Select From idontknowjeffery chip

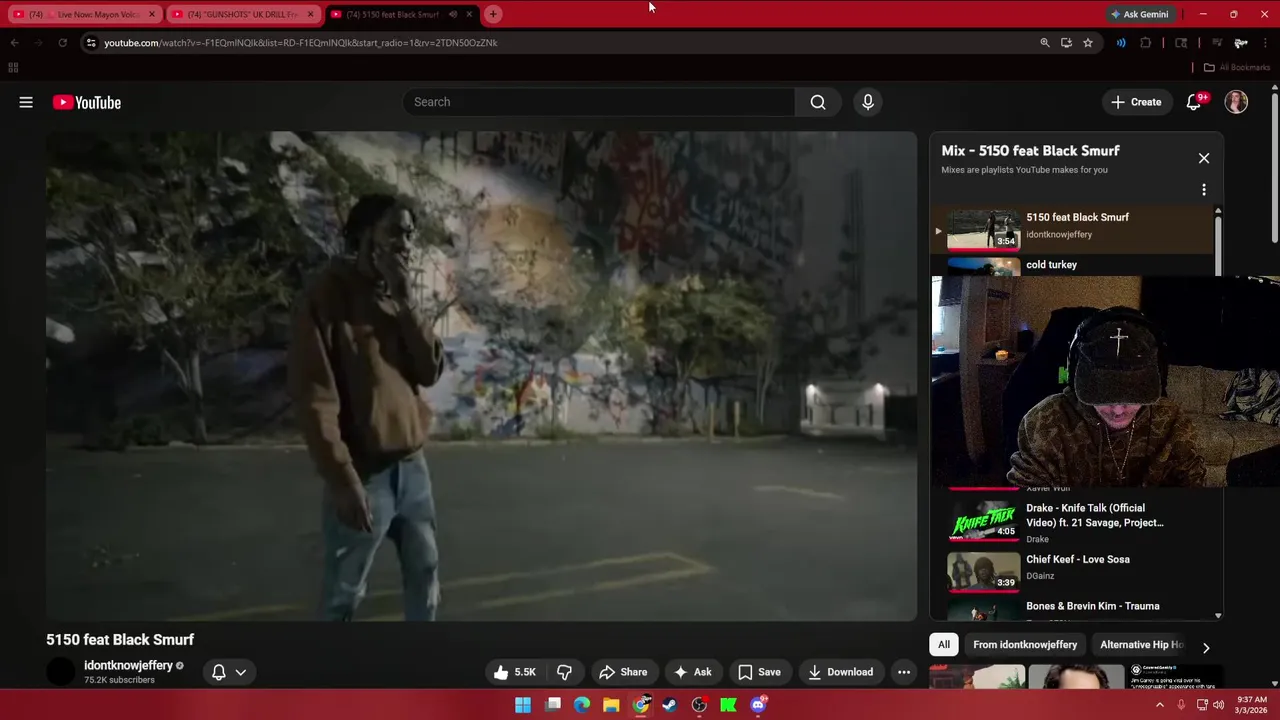tap(1025, 645)
